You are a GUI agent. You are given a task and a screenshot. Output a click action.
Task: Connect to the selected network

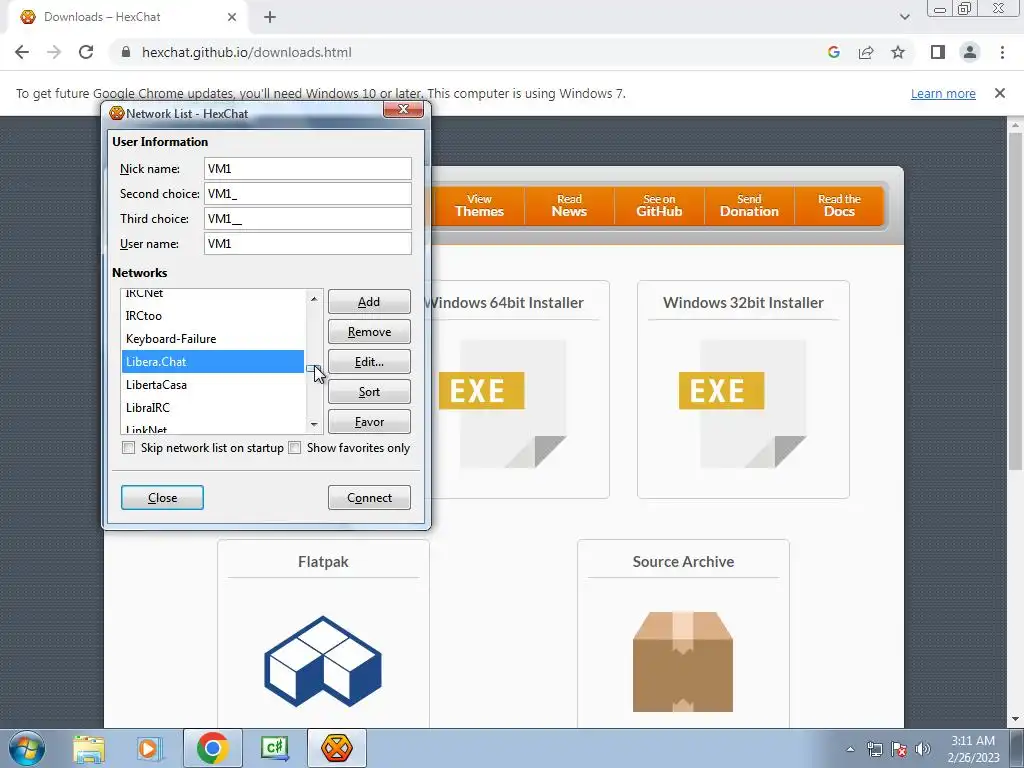tap(369, 498)
